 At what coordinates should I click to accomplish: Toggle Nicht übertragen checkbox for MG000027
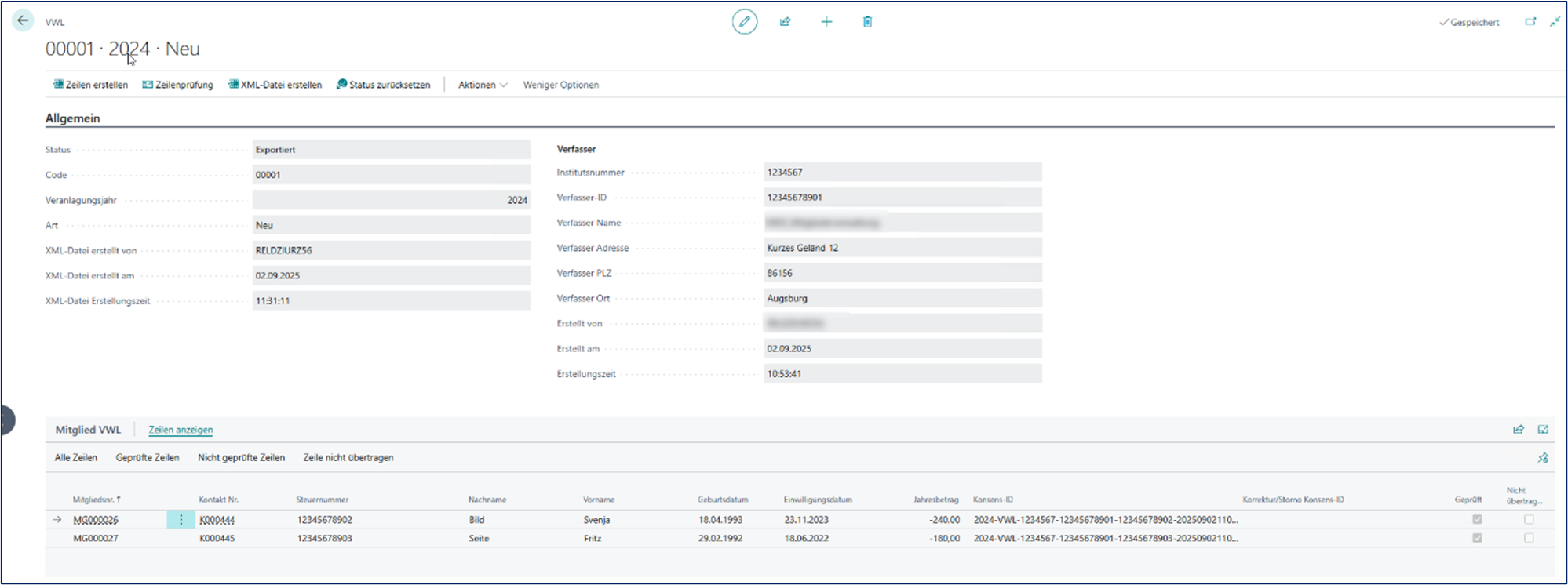point(1529,538)
